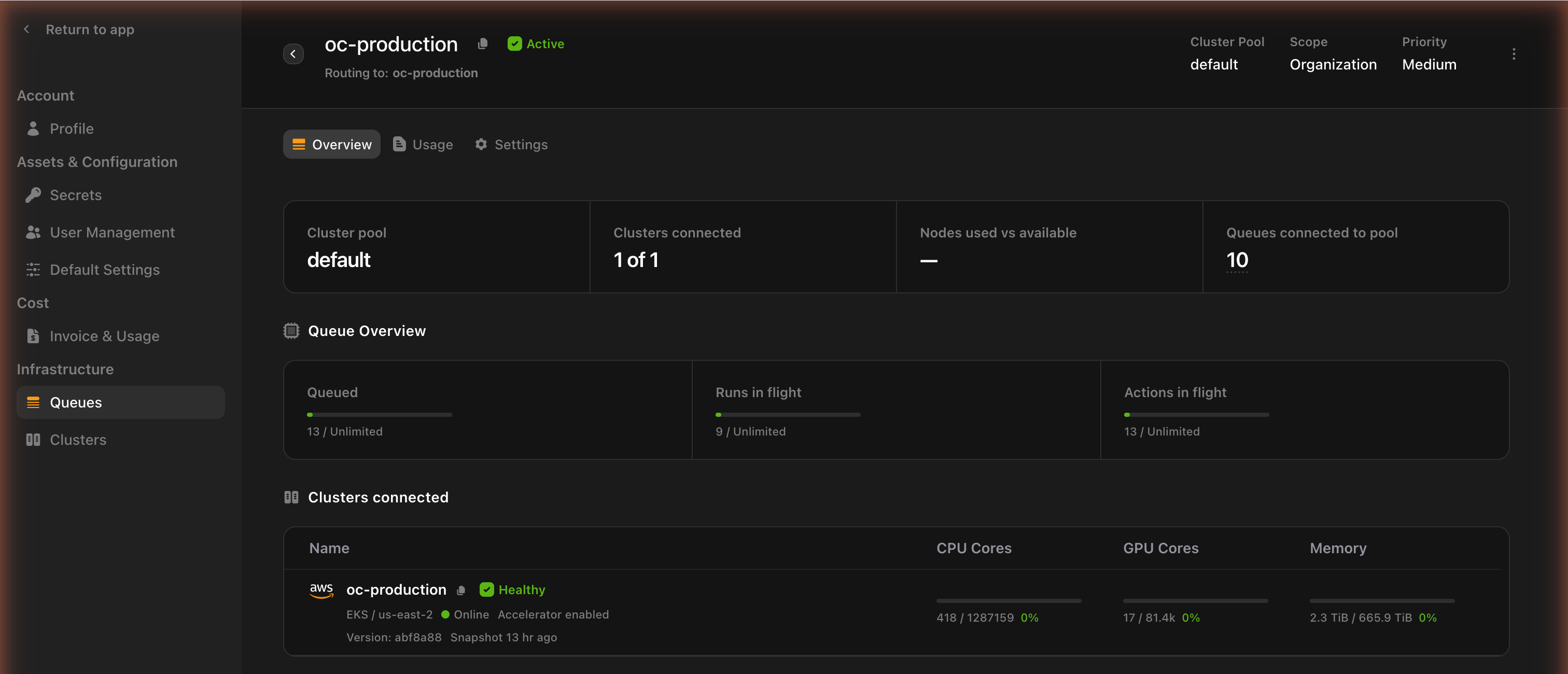1568x674 pixels.
Task: Click the Queued progress bar
Action: coord(379,415)
